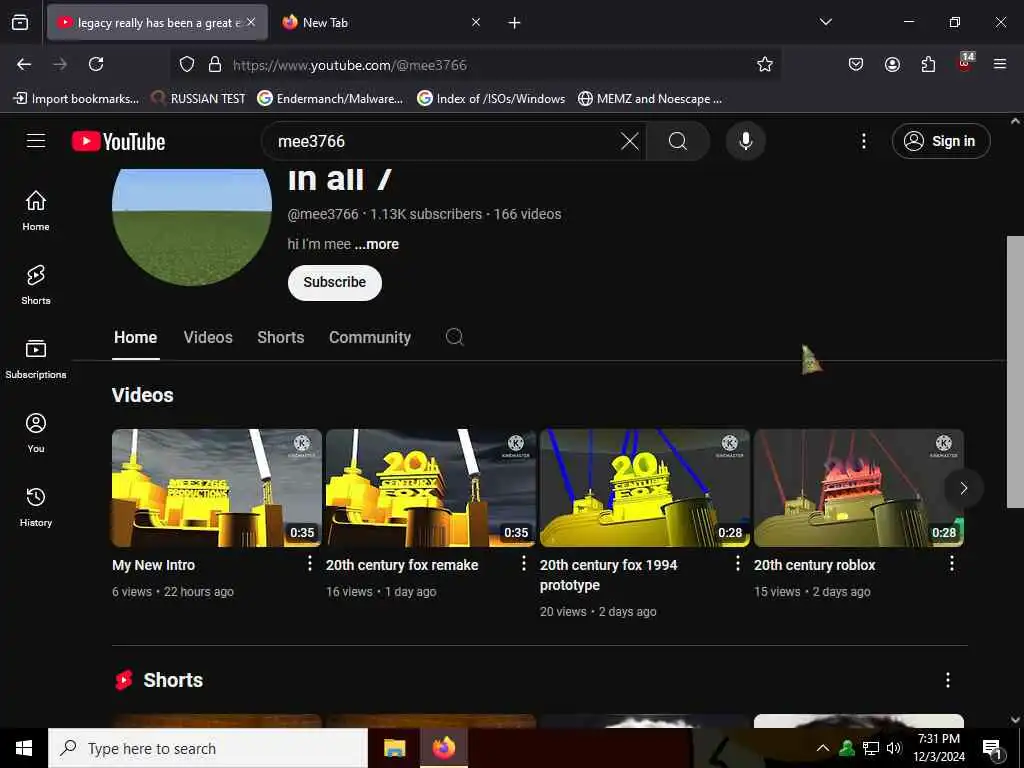Image resolution: width=1024 pixels, height=768 pixels.
Task: Open the 20th century fox remake thumbnail
Action: tap(431, 488)
